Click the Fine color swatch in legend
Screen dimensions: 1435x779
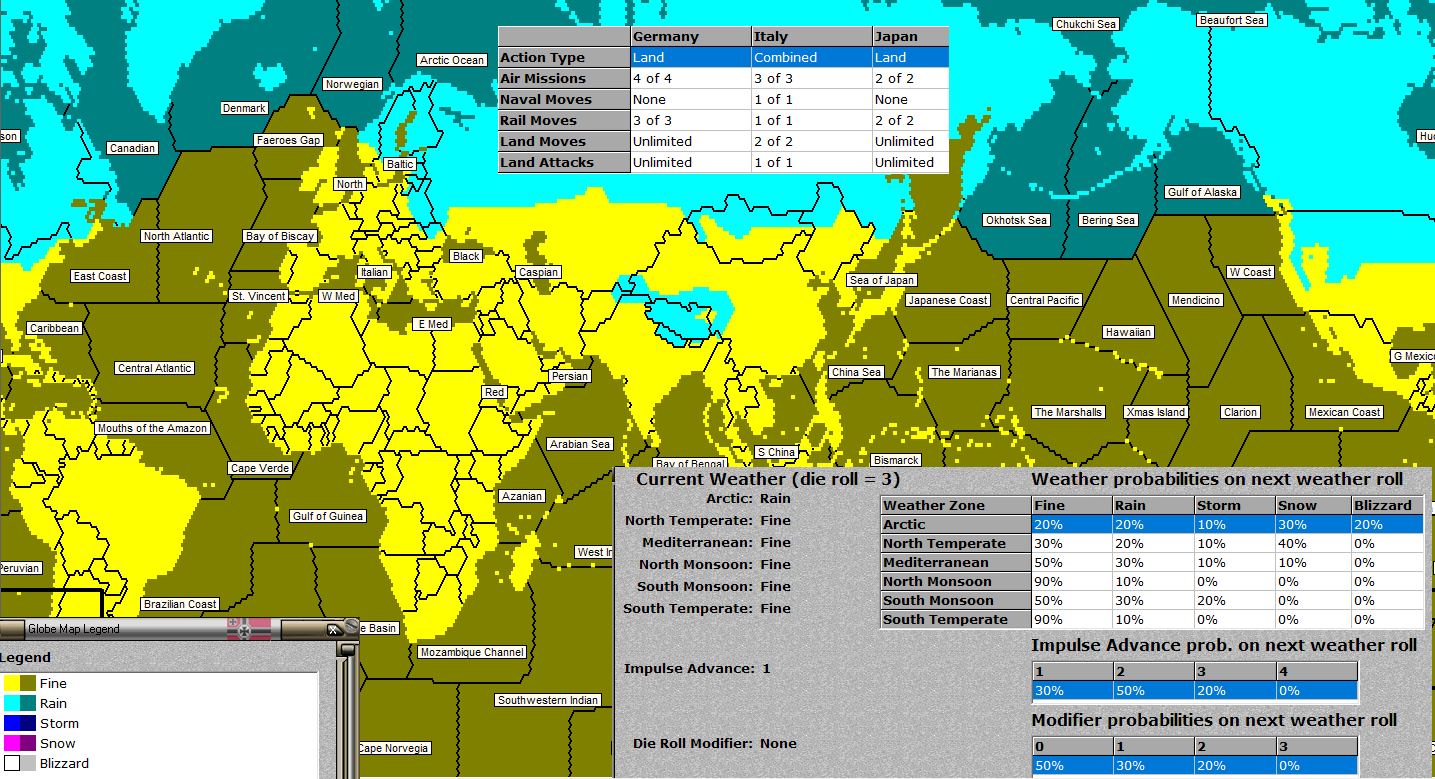point(21,683)
